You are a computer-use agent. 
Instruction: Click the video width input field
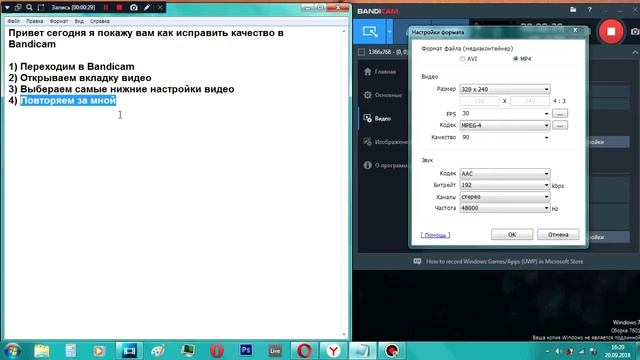point(479,101)
